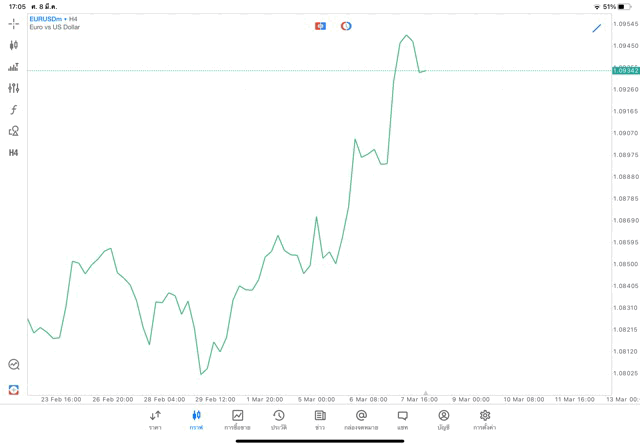Open the function (f) indicators icon
Image resolution: width=640 pixels, height=447 pixels.
coord(13,110)
